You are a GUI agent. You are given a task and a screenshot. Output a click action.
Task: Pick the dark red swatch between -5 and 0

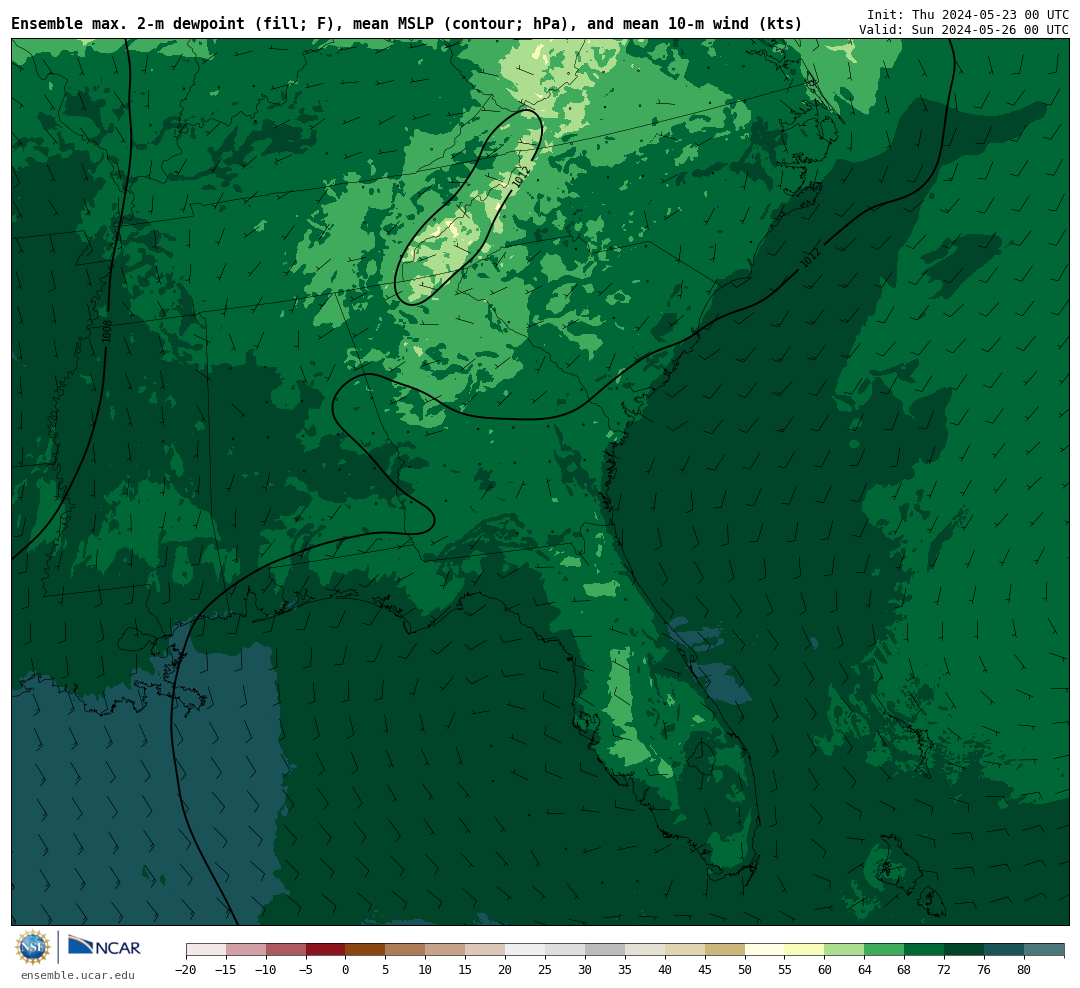pyautogui.click(x=326, y=950)
